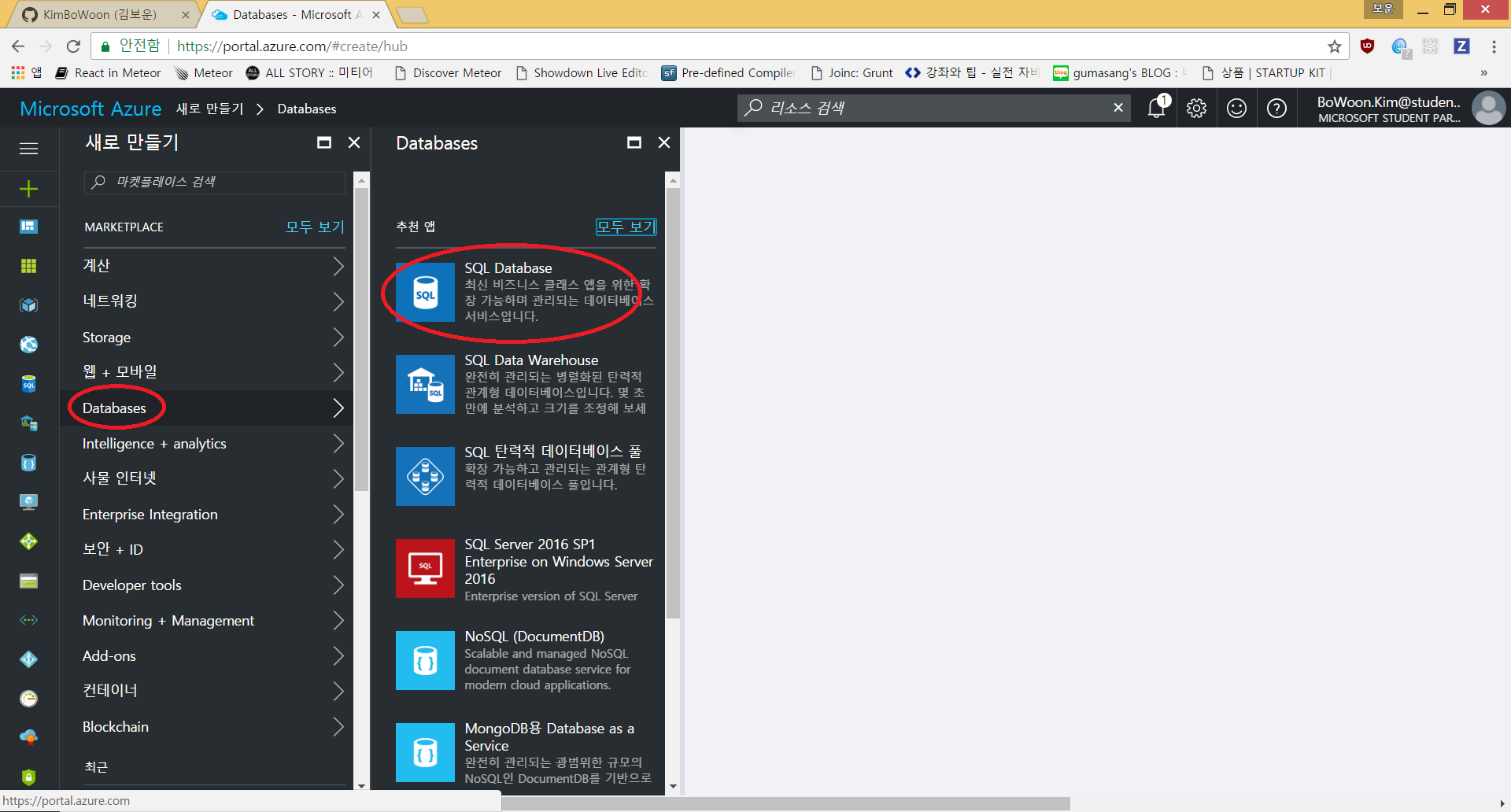1511x812 pixels.
Task: Click the 새로 만들기 blade vertical scrollbar
Action: [x=361, y=339]
